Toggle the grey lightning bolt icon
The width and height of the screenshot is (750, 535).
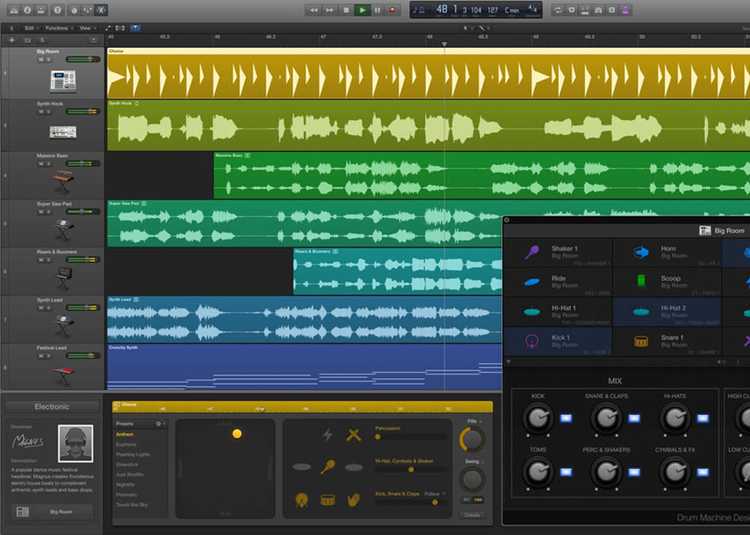(328, 435)
